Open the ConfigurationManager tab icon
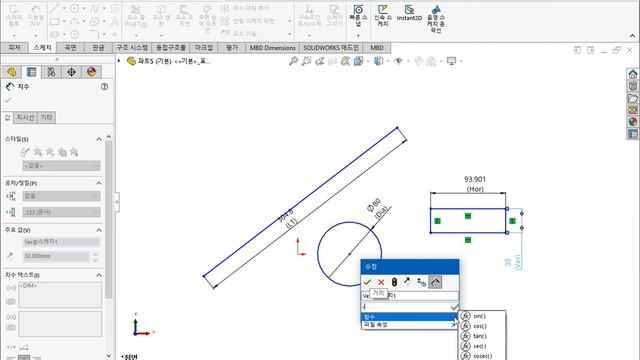640x360 pixels. (51, 72)
